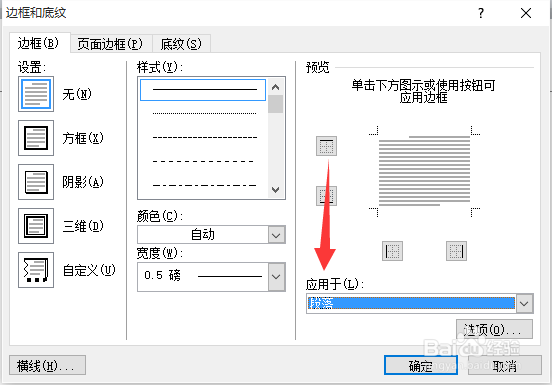Screen dimensions: 552x385
Task: Open 选项(O)... options button
Action: [x=494, y=330]
